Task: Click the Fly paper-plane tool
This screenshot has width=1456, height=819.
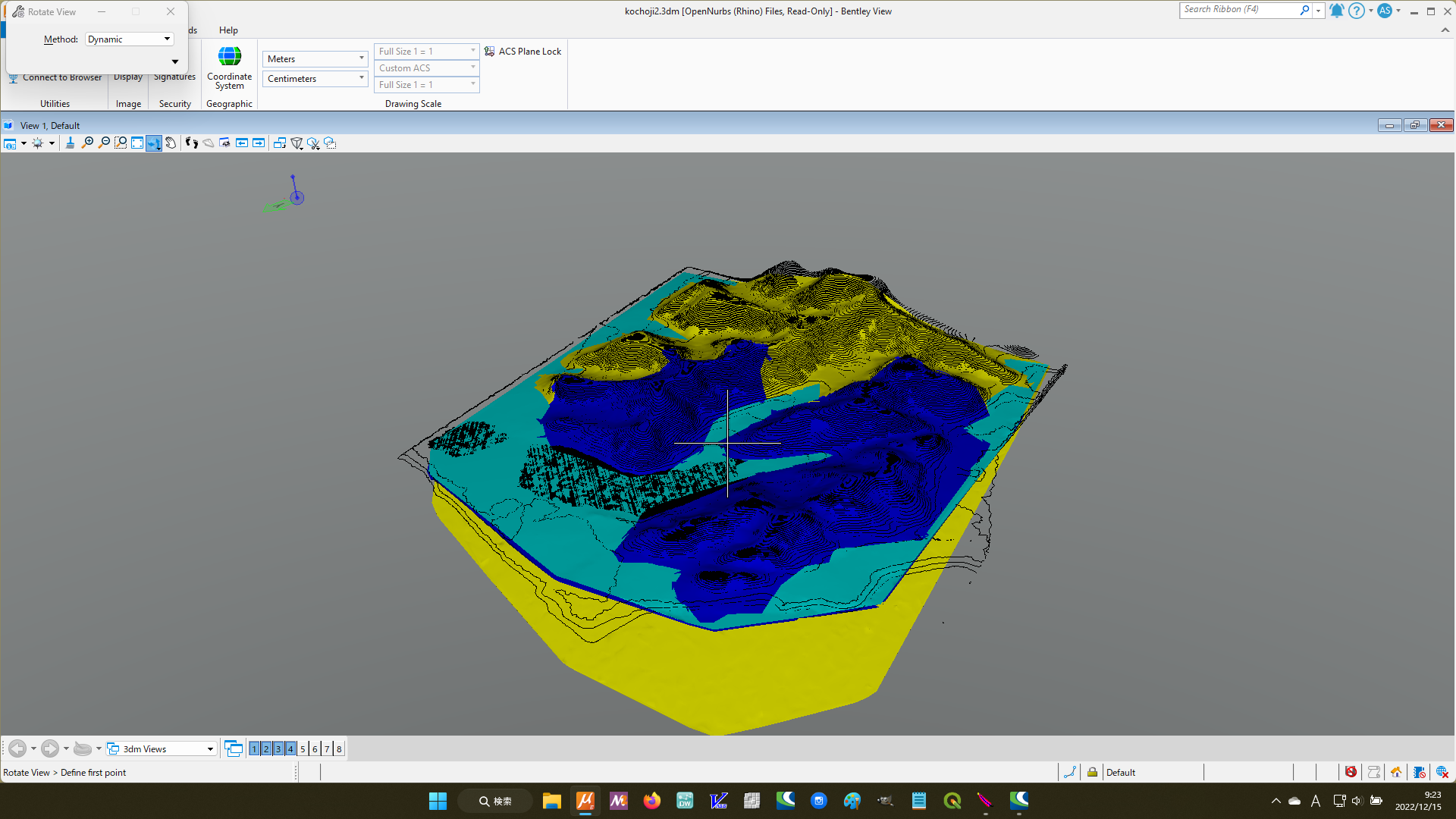Action: (x=209, y=143)
